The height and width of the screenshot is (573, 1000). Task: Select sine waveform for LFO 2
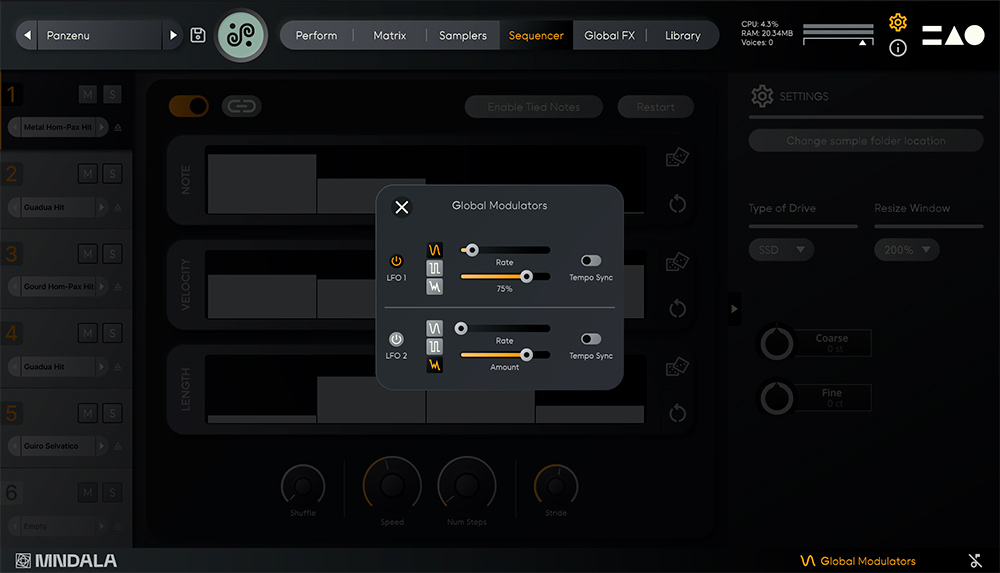[434, 329]
